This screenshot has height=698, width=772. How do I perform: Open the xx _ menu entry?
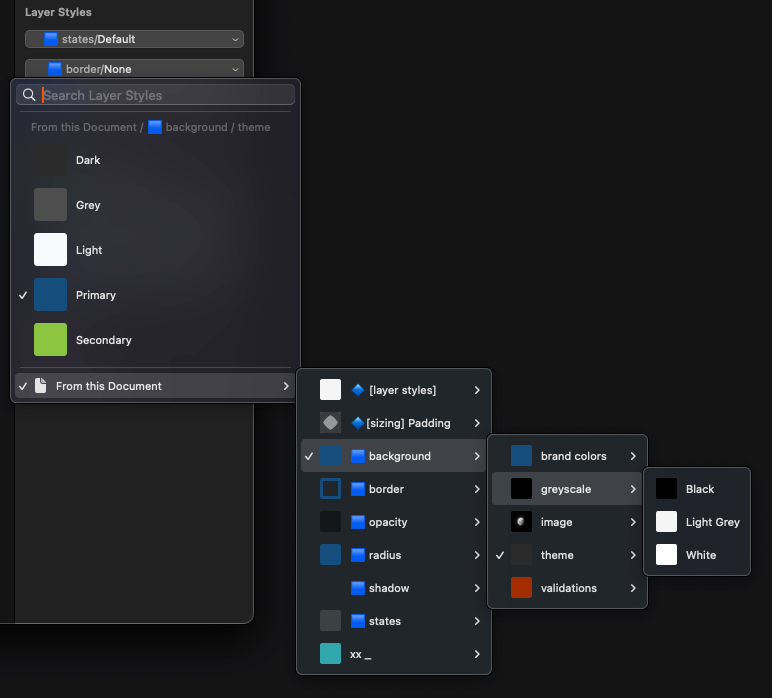393,654
